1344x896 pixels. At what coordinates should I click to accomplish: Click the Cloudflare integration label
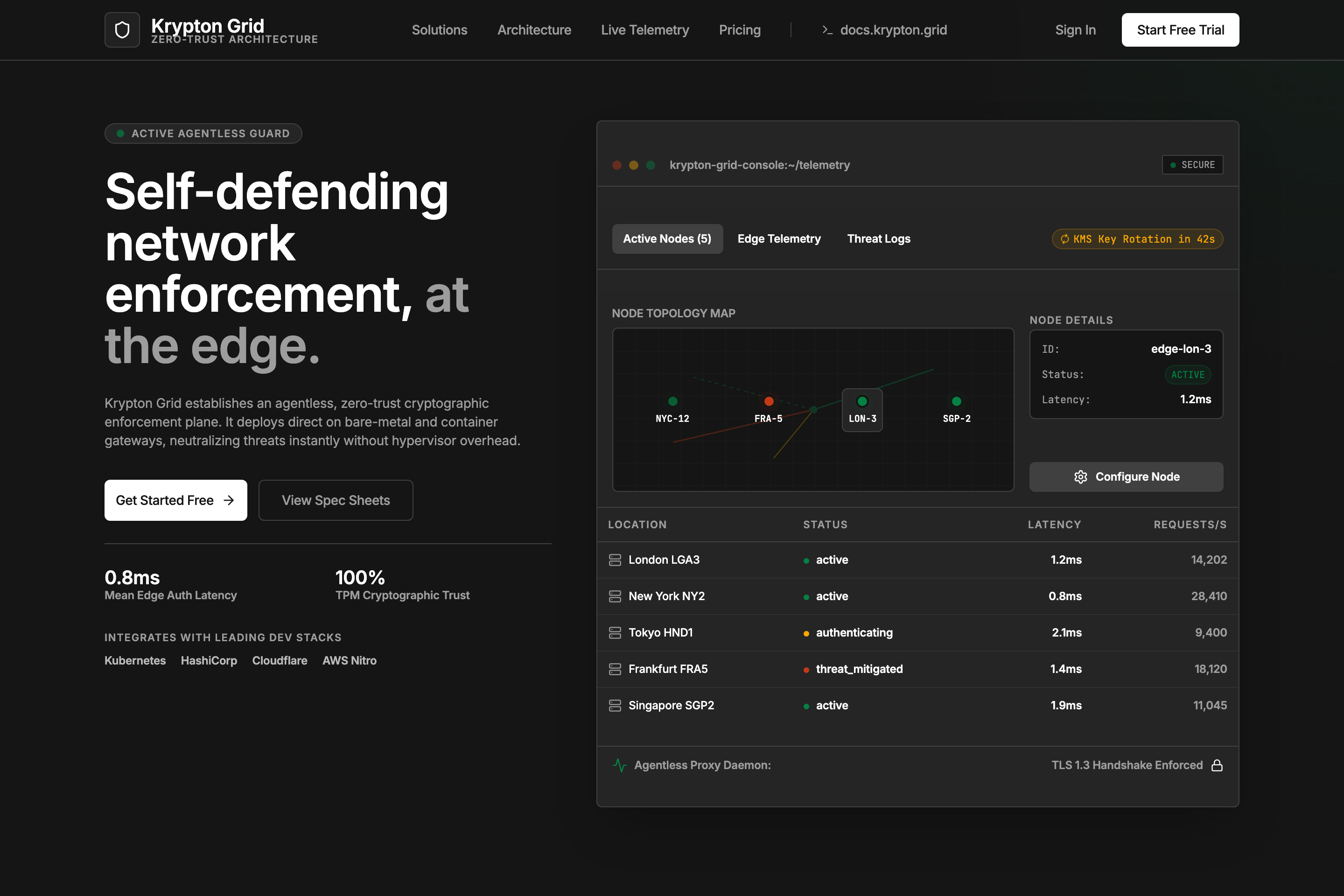coord(280,661)
